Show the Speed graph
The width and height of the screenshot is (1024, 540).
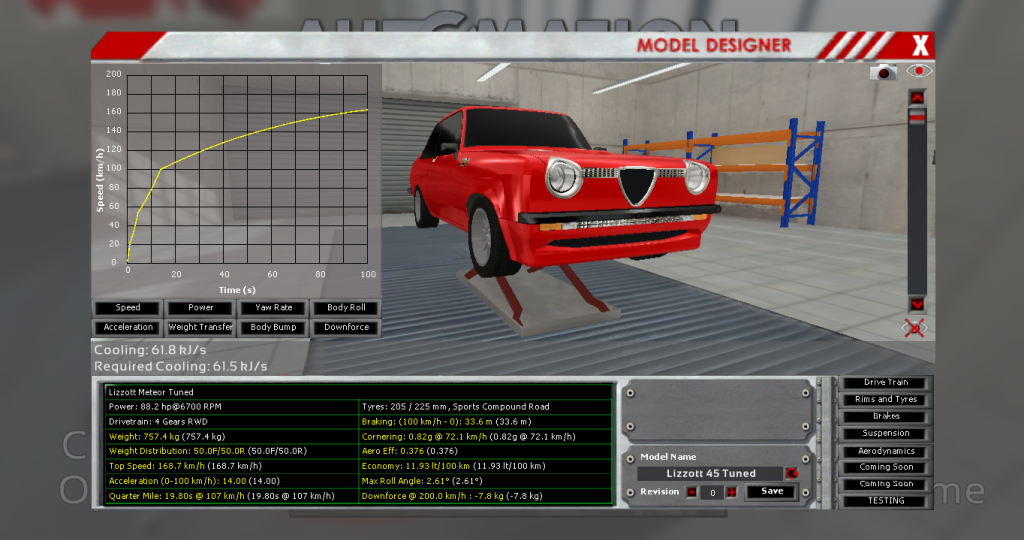point(128,308)
